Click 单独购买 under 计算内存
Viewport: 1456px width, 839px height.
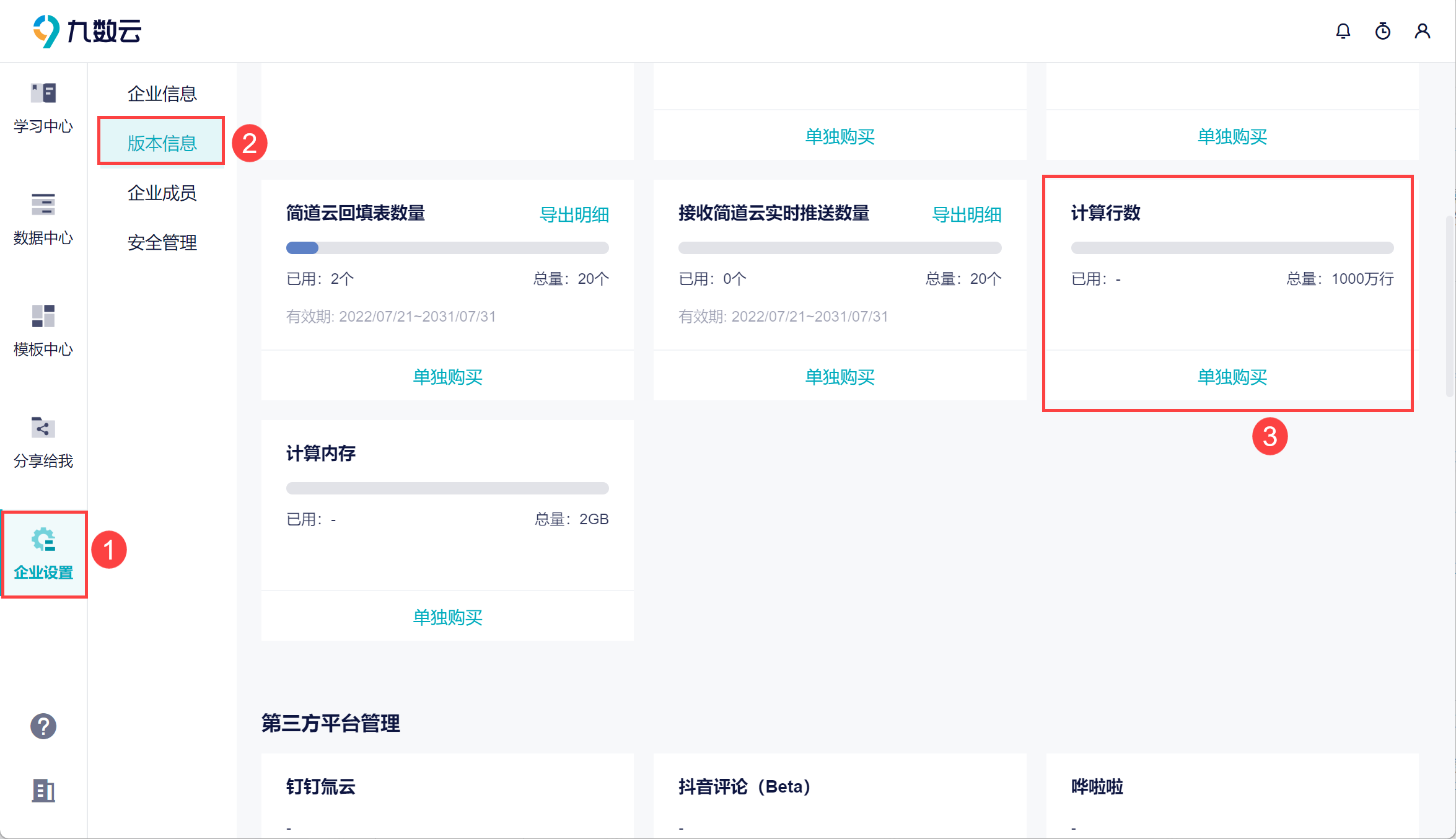pos(447,617)
